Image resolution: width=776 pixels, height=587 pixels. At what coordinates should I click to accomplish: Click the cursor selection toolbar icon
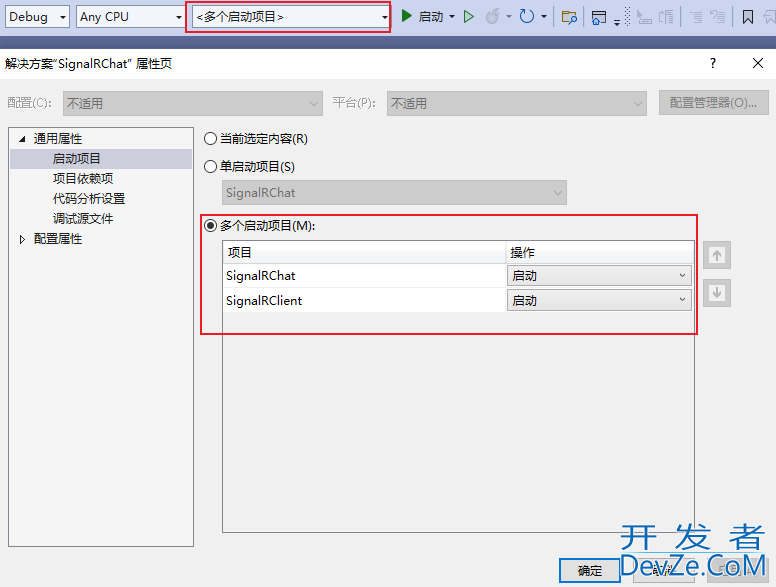click(x=644, y=17)
